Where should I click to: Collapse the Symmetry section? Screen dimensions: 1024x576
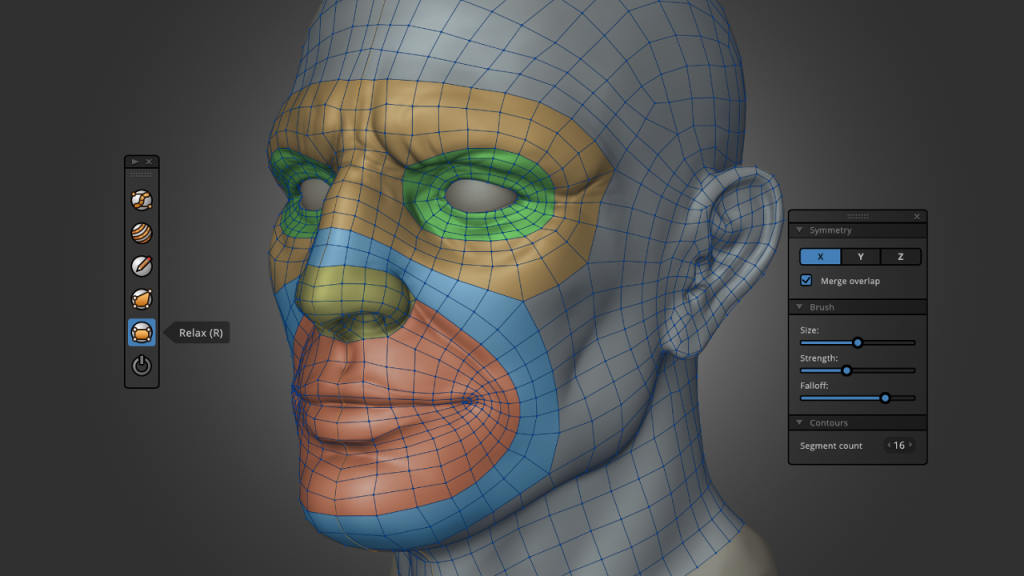pyautogui.click(x=799, y=229)
